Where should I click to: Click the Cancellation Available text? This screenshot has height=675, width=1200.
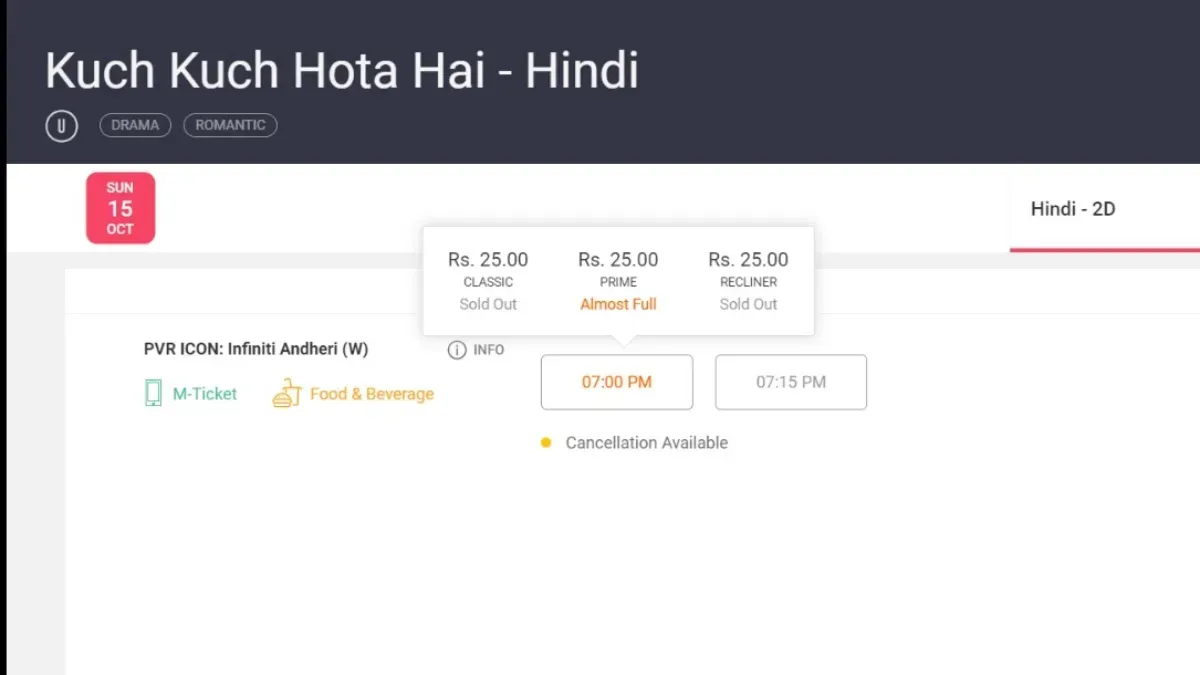(x=647, y=442)
